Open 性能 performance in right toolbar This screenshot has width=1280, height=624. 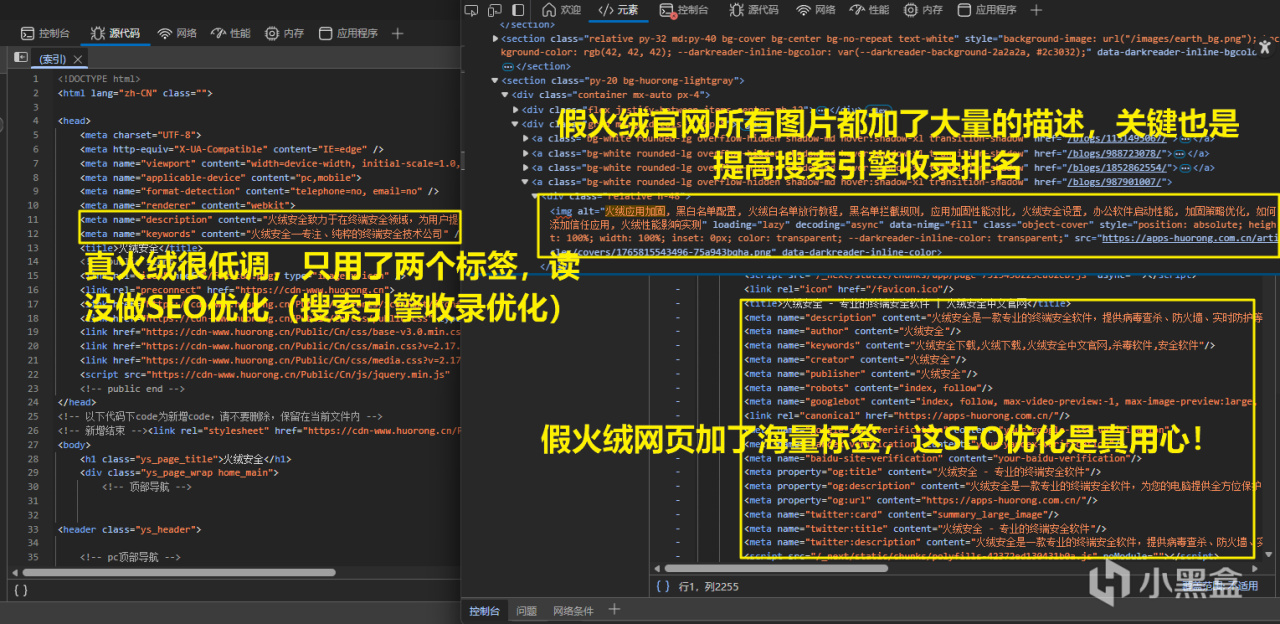pyautogui.click(x=868, y=10)
